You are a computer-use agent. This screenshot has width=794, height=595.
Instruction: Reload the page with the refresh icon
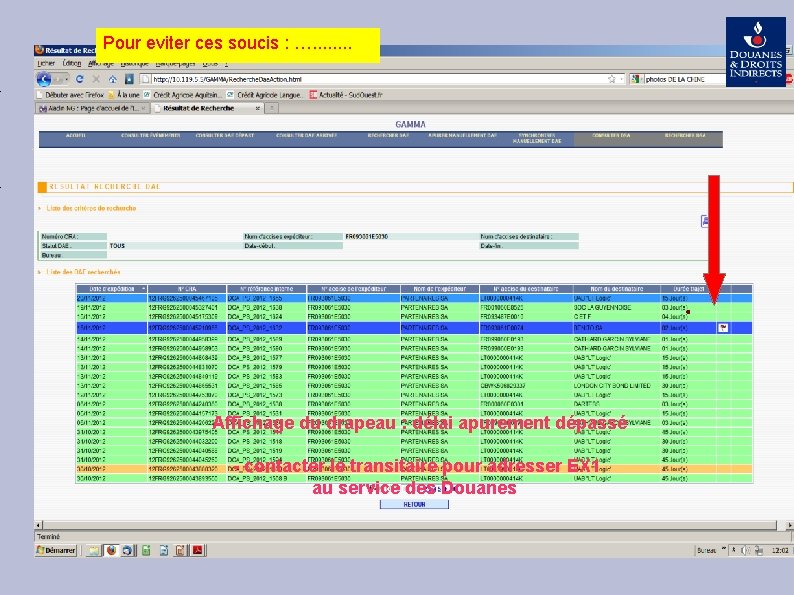coord(80,79)
